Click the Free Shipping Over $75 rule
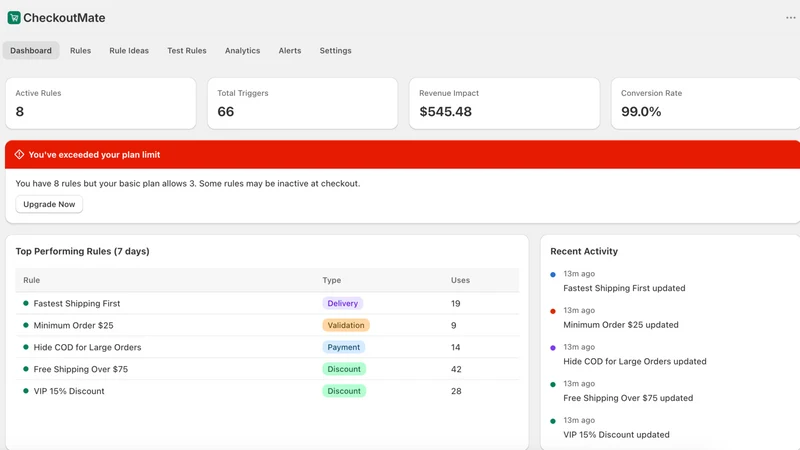 click(x=81, y=369)
